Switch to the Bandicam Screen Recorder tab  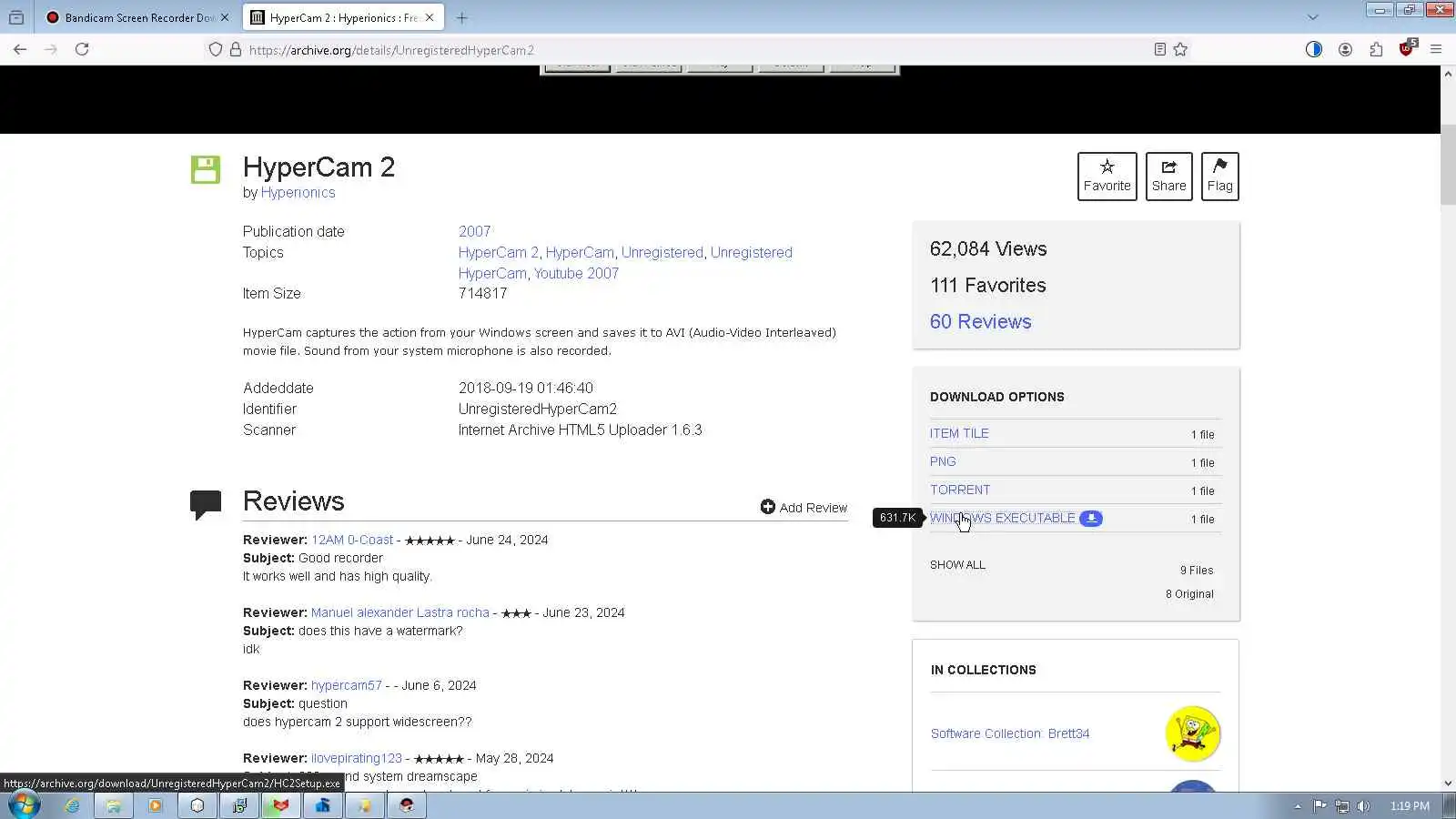click(x=139, y=17)
